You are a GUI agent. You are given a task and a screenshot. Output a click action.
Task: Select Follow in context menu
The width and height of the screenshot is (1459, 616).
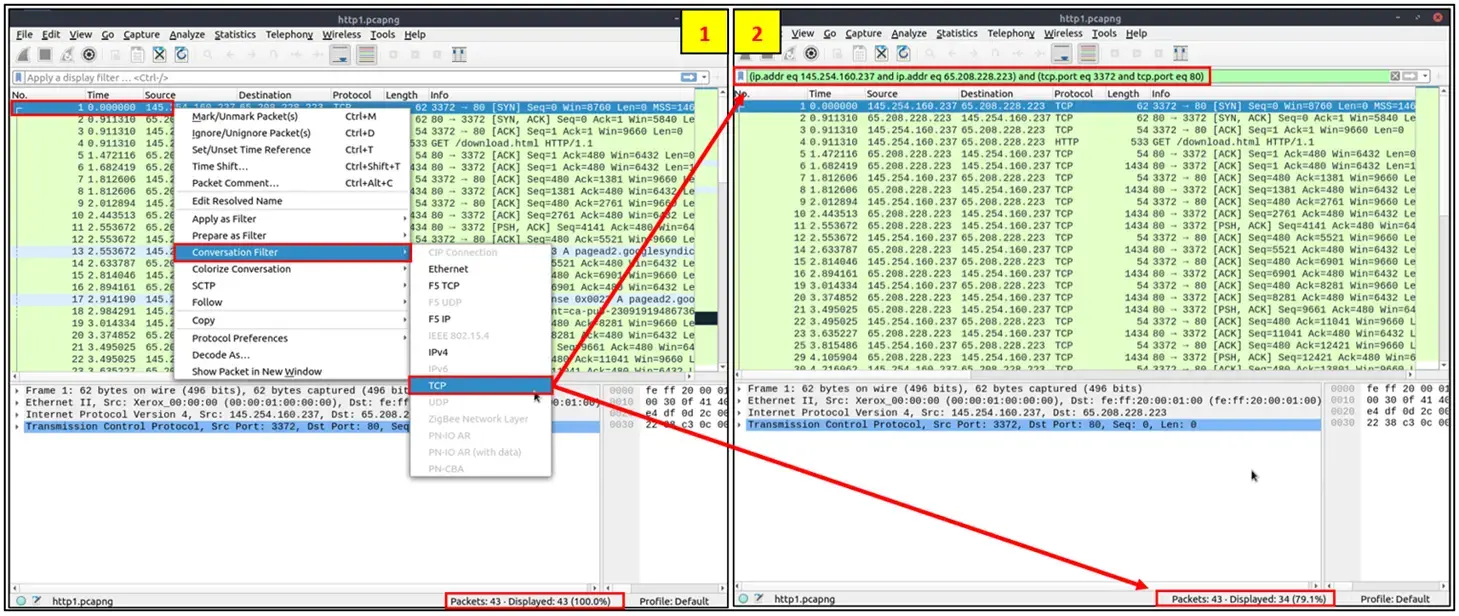[293, 302]
